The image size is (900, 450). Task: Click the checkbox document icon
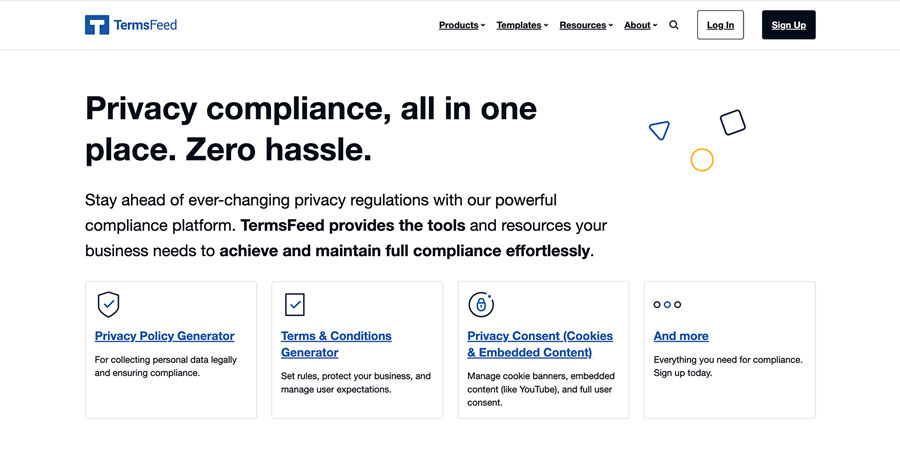(x=294, y=304)
